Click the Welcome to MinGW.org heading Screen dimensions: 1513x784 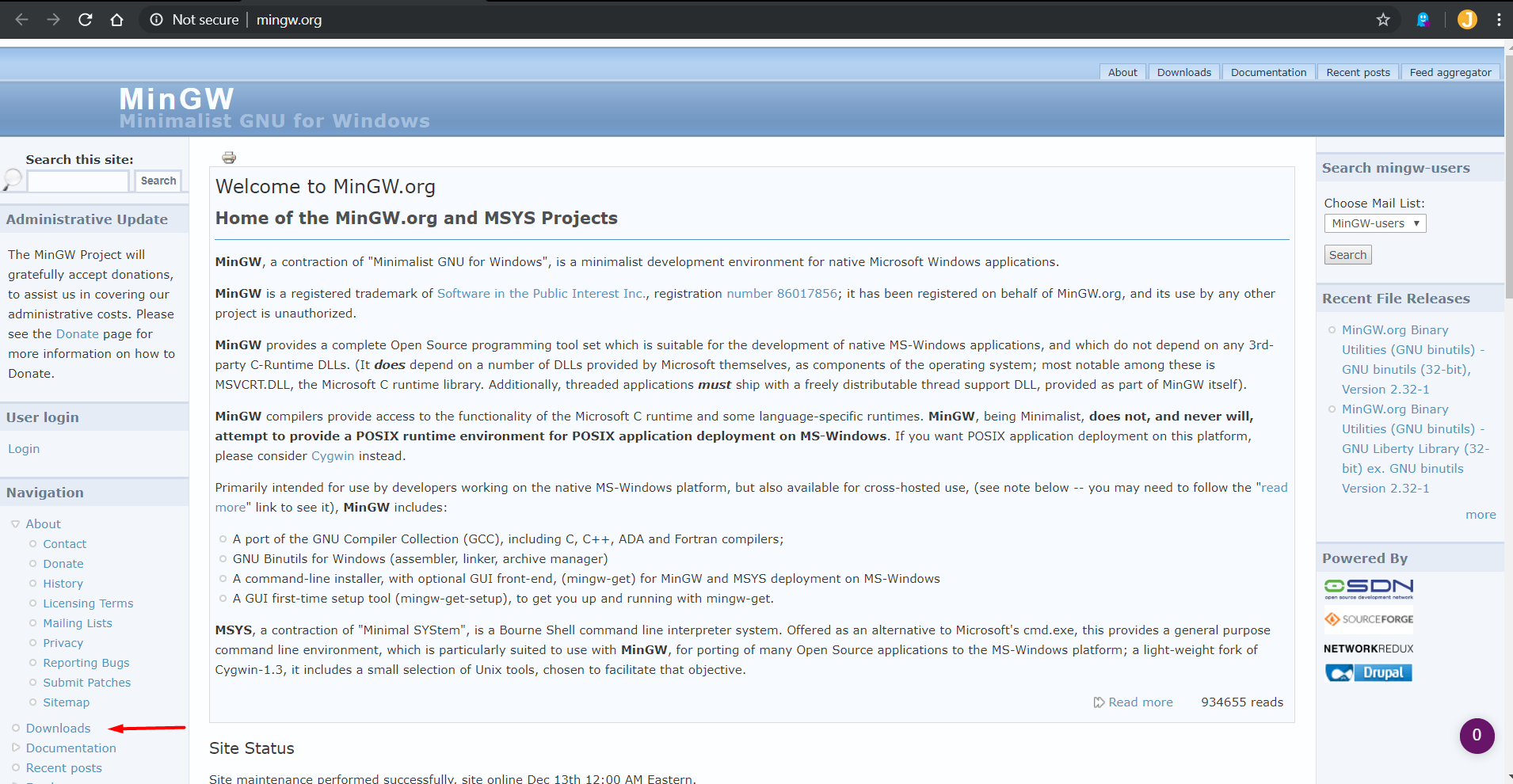[326, 187]
